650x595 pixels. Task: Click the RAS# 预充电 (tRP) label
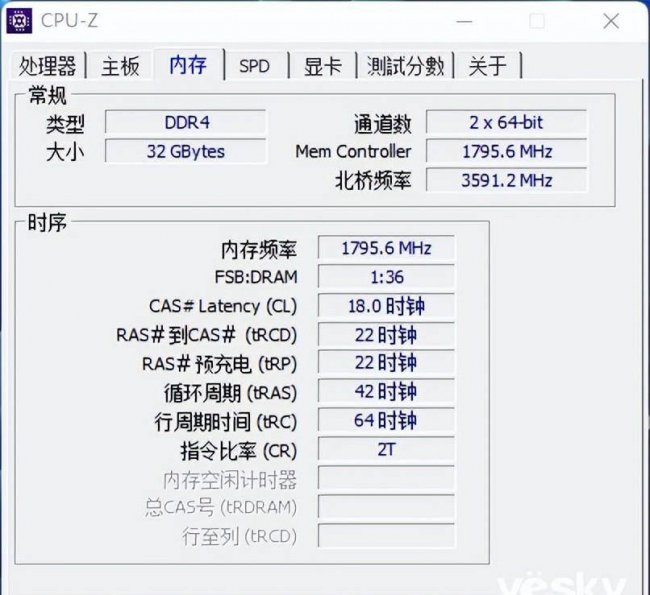(x=219, y=364)
